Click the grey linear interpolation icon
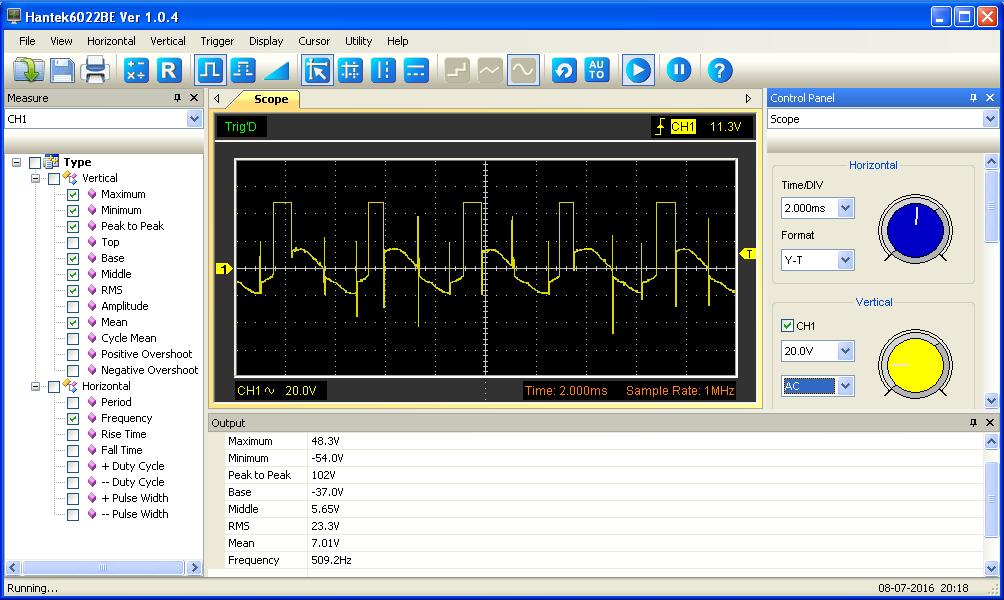1004x600 pixels. click(x=490, y=70)
